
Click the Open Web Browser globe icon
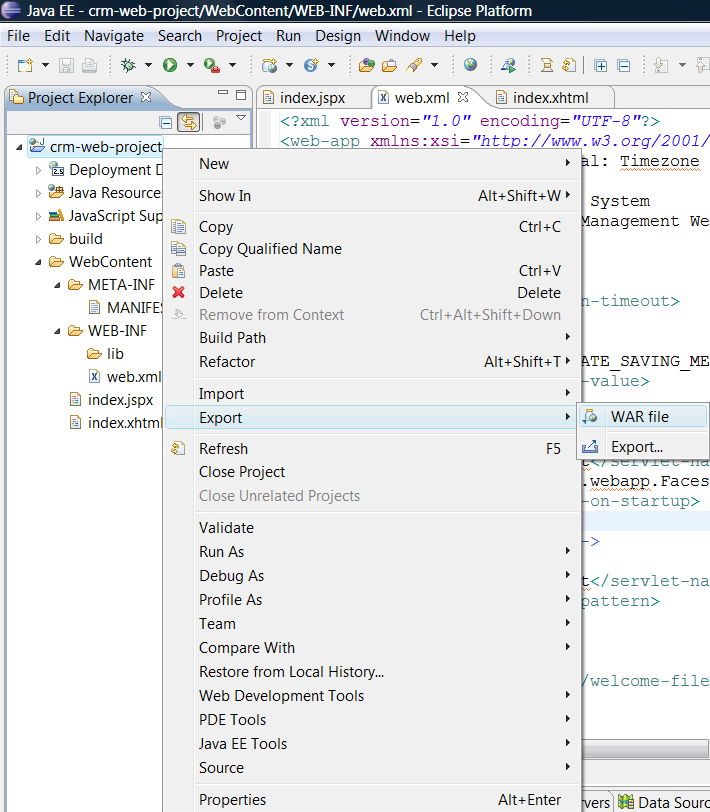point(470,65)
